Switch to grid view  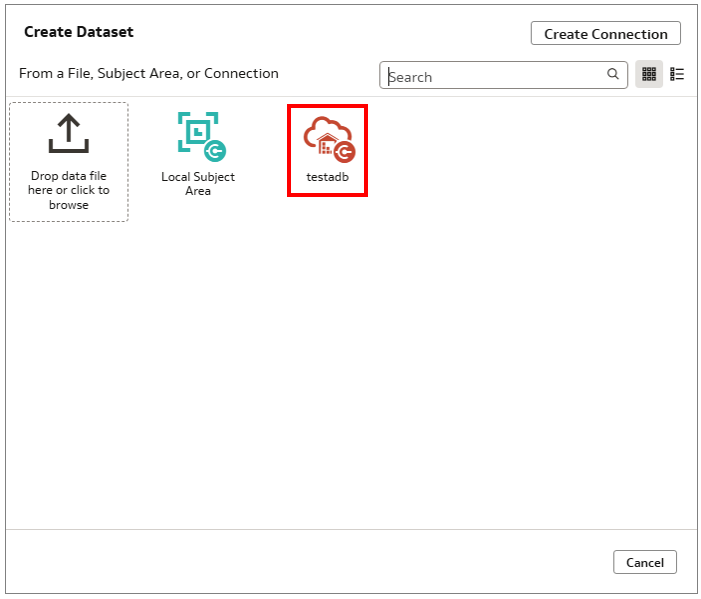(649, 75)
